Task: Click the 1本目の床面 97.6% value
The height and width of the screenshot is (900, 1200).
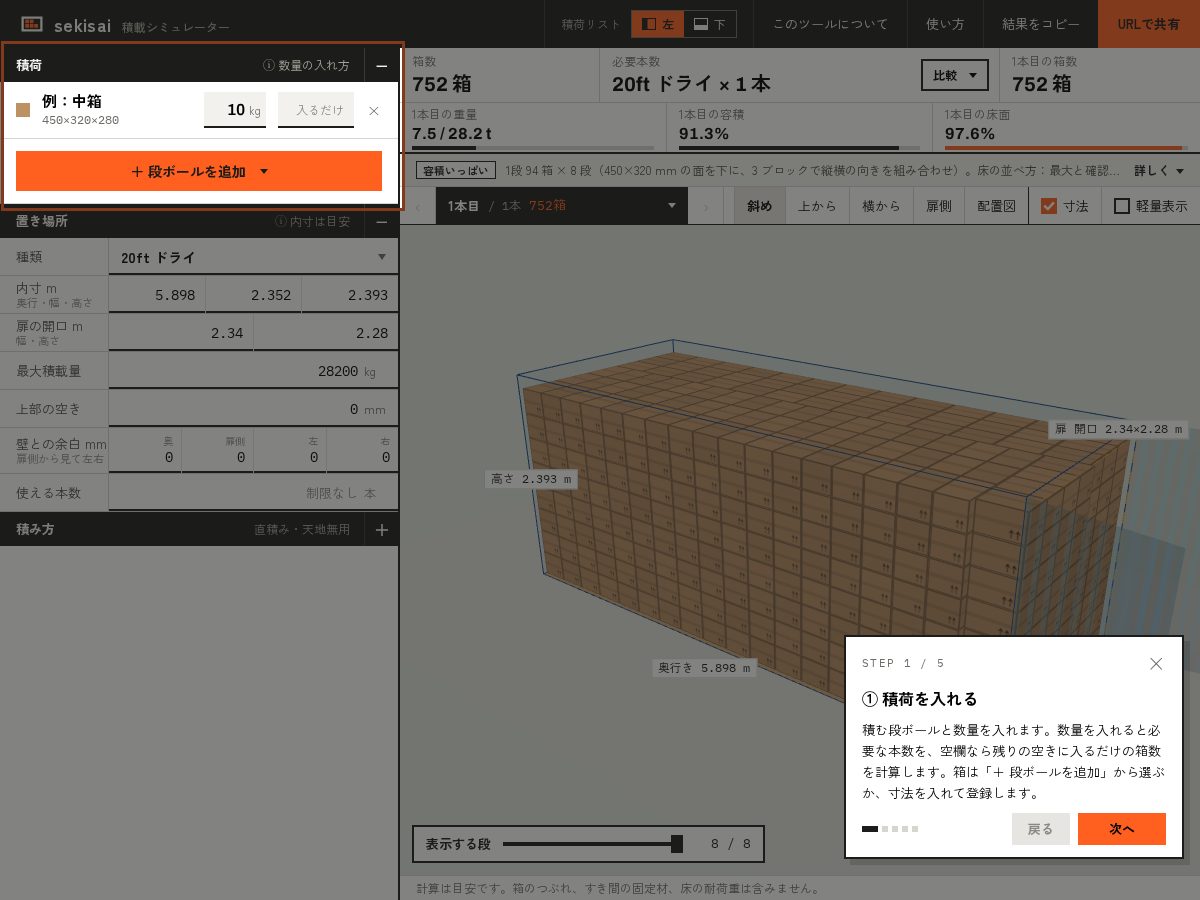Action: [x=970, y=134]
